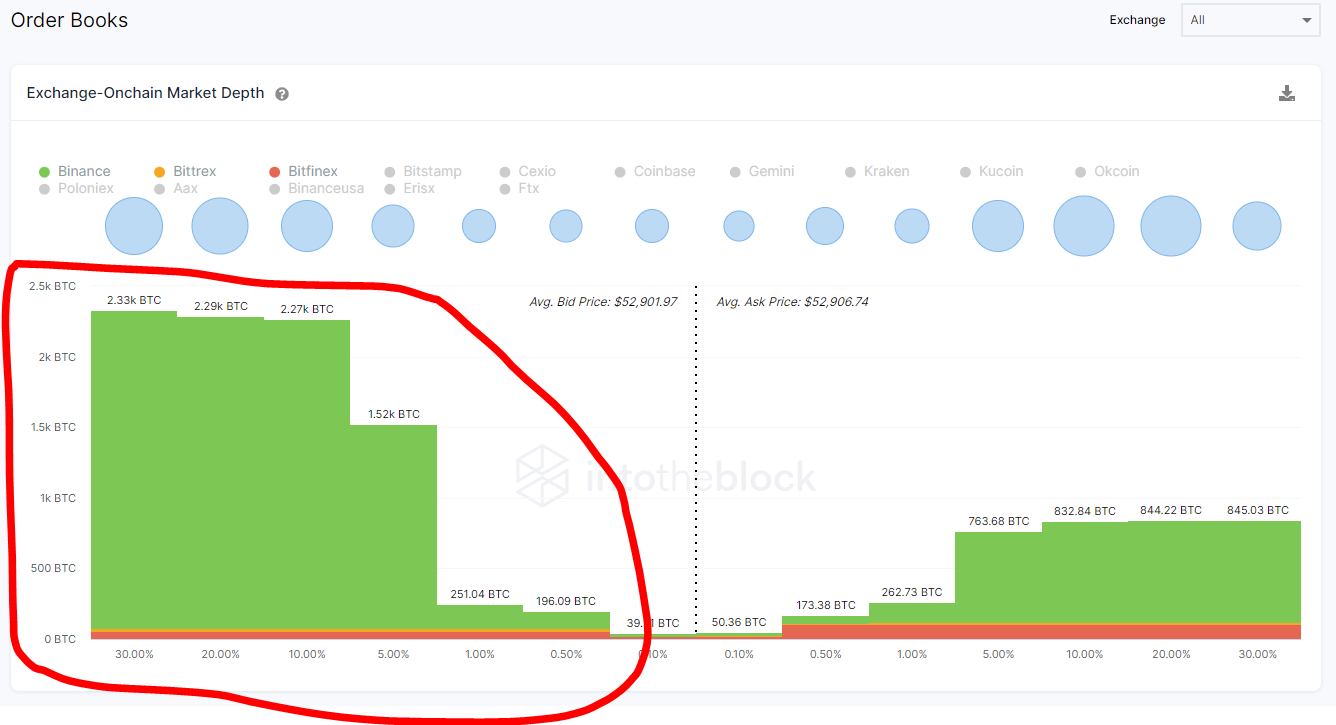Click bubble above 30.00% ask column
The height and width of the screenshot is (725, 1336).
[1257, 226]
